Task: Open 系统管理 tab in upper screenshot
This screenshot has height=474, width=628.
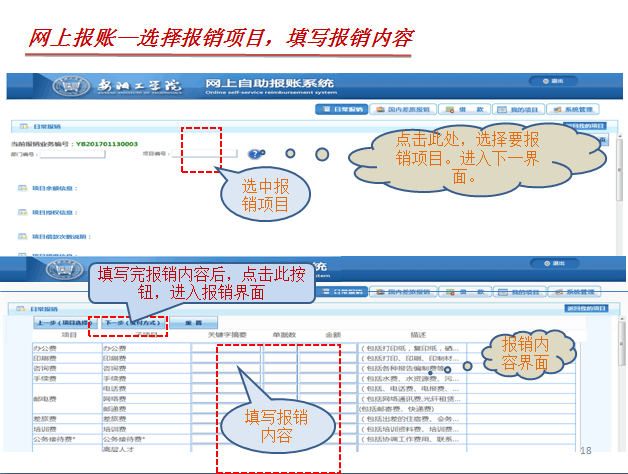Action: tap(577, 109)
